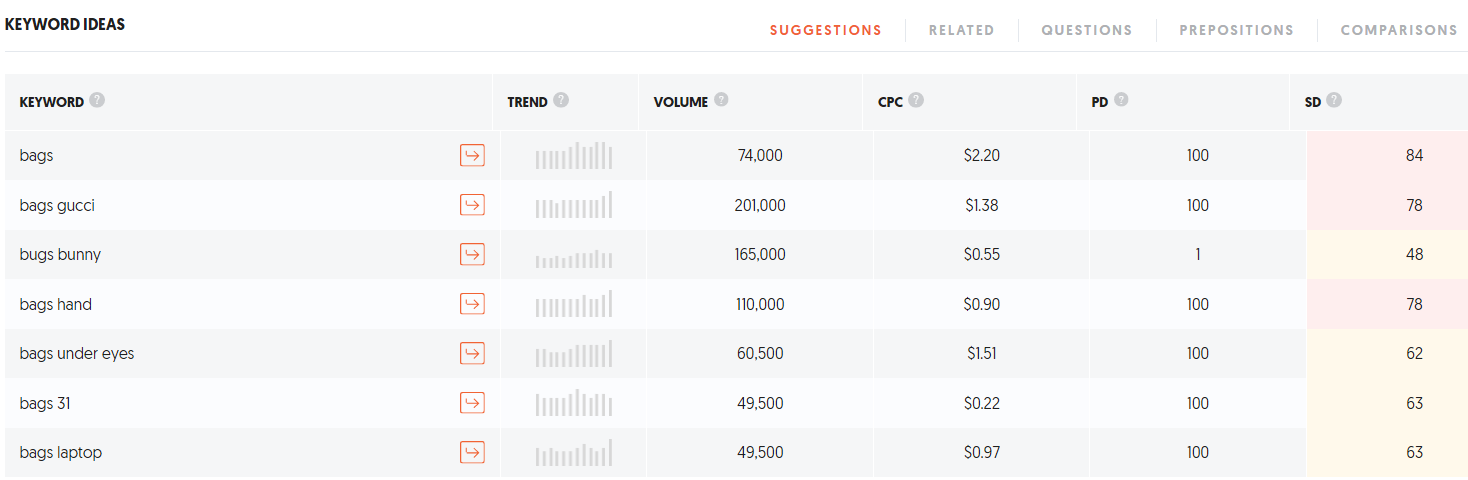Go to the Comparisons tab
This screenshot has width=1468, height=480.
coord(1399,30)
